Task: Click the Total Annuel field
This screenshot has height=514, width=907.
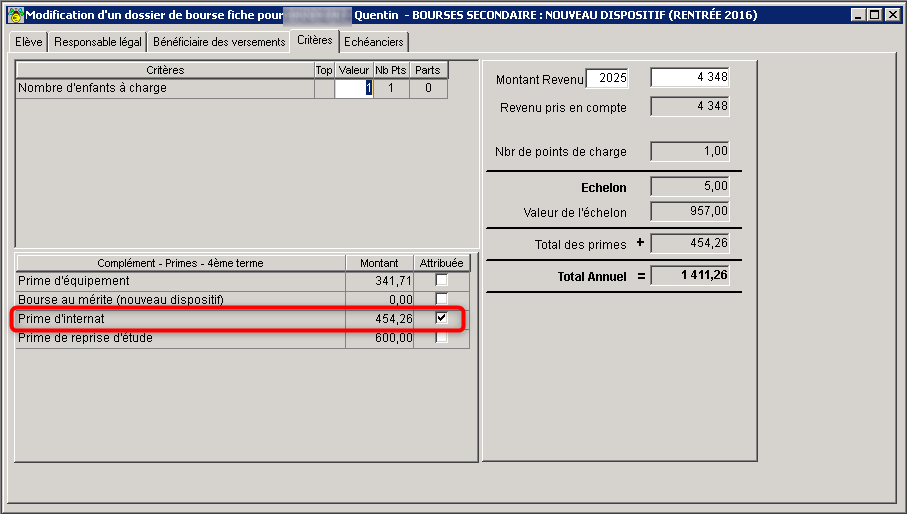Action: click(690, 275)
